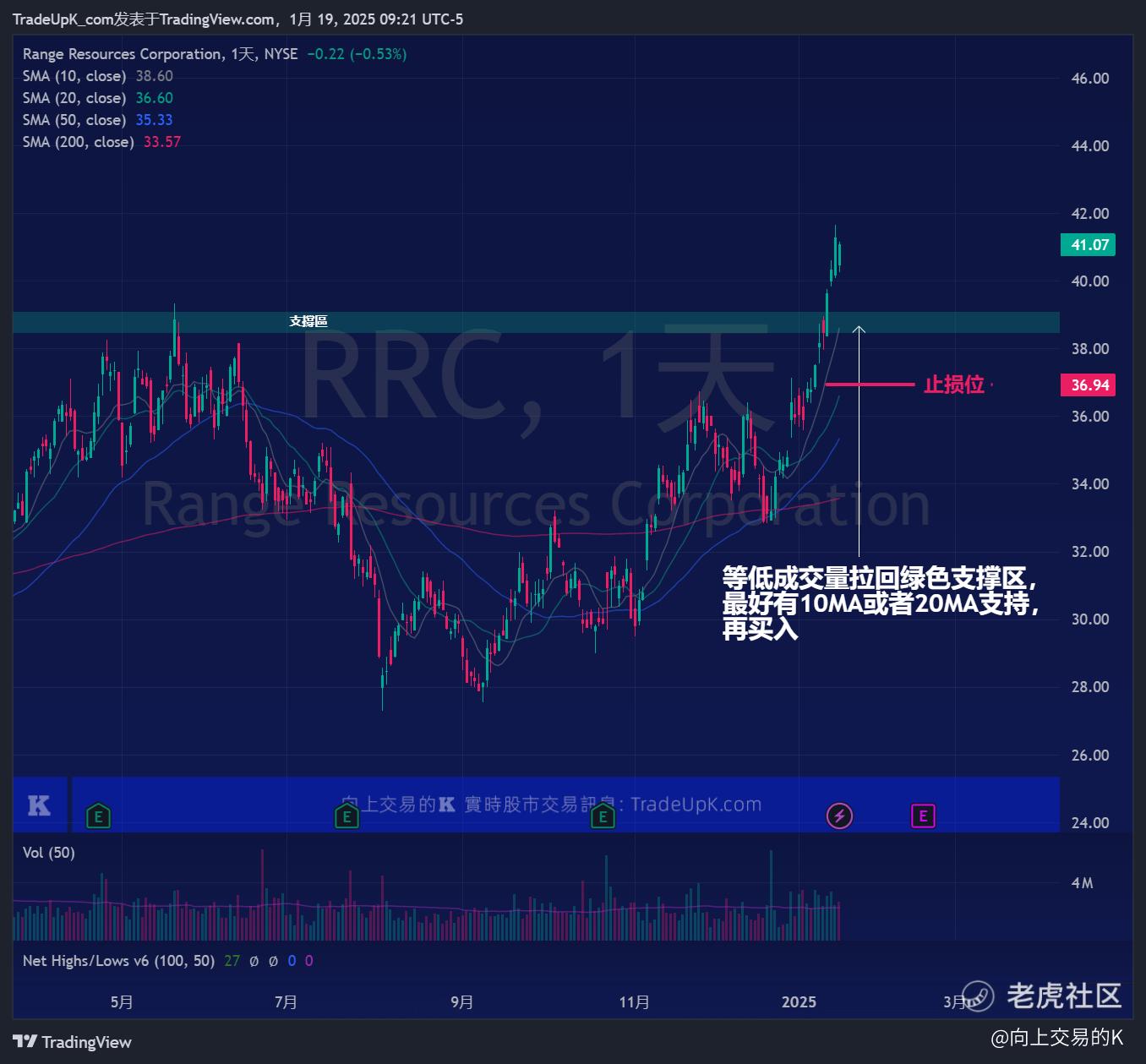Click the 34.00 price axis label
Viewport: 1146px width, 1064px height.
1090,484
